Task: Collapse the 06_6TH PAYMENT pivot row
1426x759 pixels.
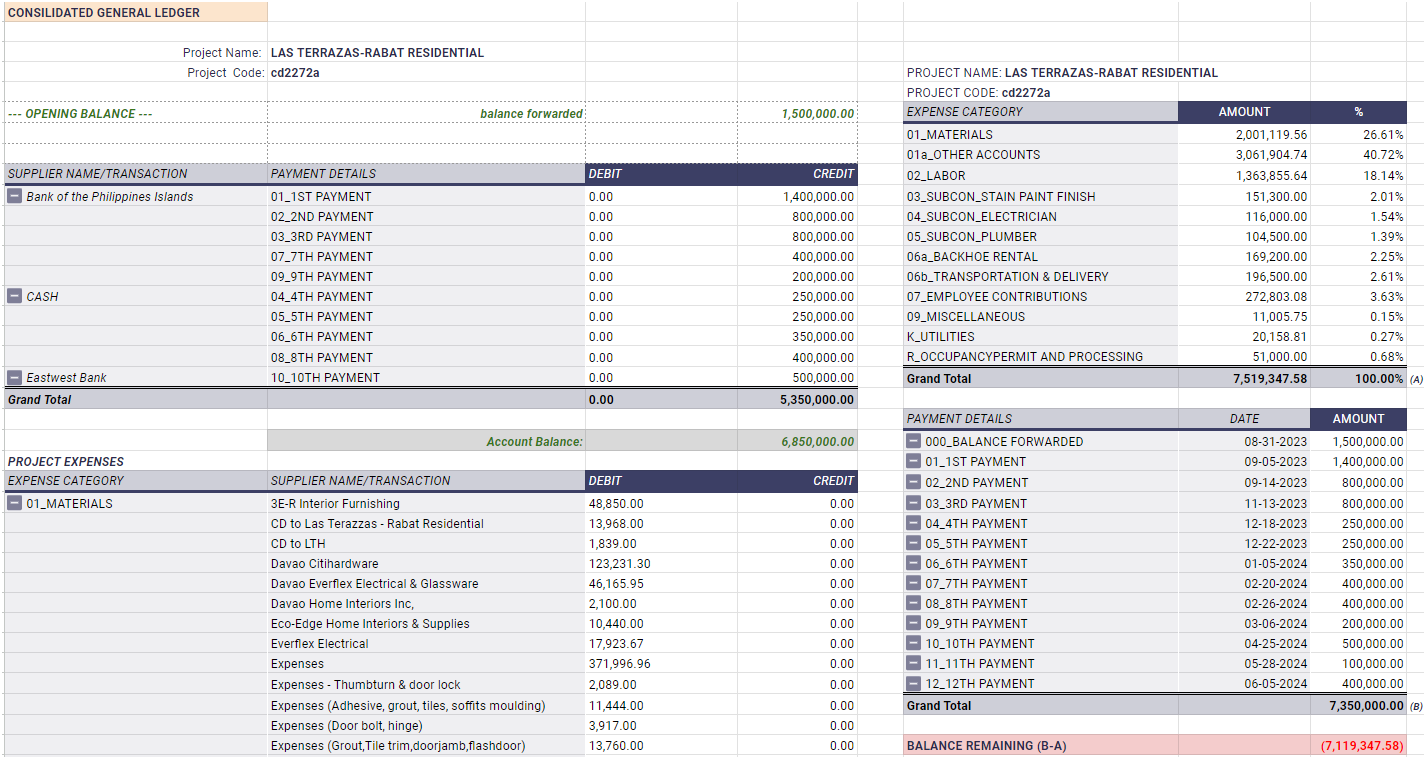Action: point(914,563)
